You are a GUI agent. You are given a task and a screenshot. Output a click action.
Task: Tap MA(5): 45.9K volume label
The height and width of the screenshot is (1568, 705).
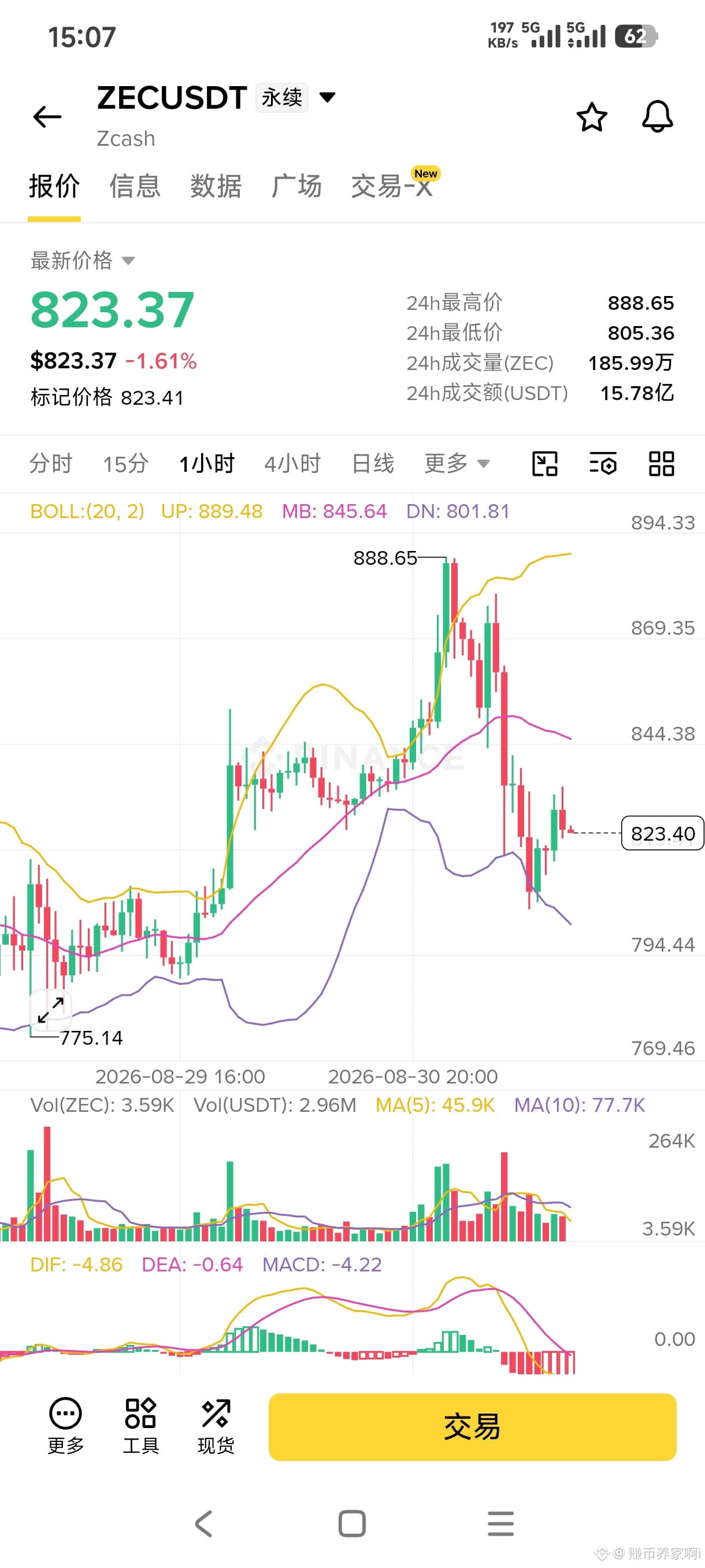435,1105
